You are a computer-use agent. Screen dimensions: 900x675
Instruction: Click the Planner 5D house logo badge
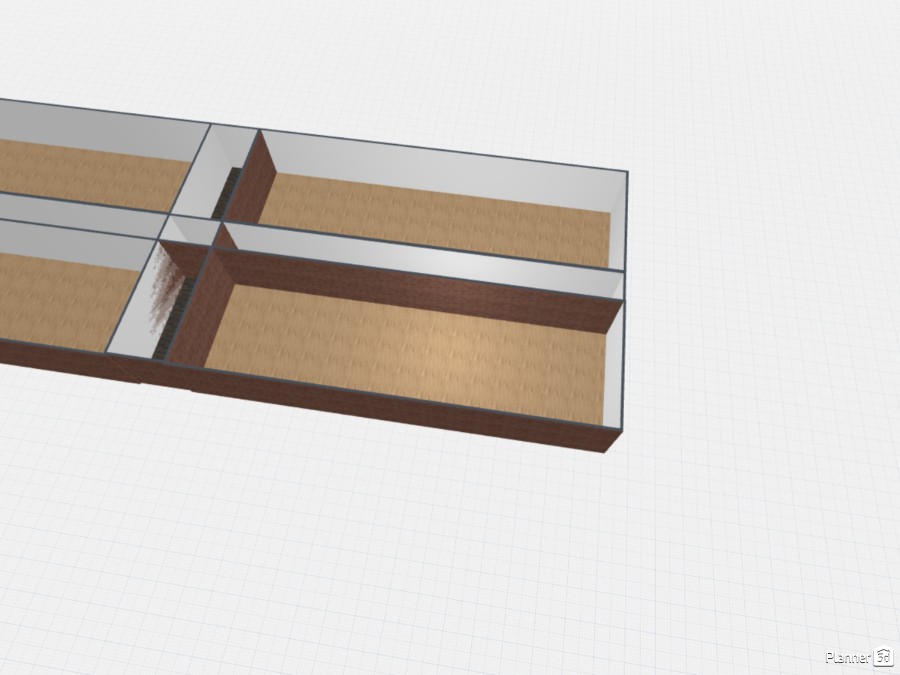click(x=881, y=659)
